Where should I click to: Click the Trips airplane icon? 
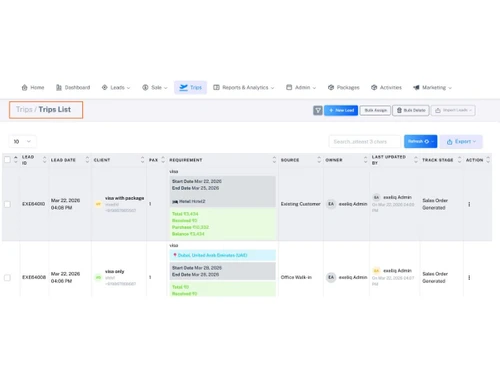[183, 88]
